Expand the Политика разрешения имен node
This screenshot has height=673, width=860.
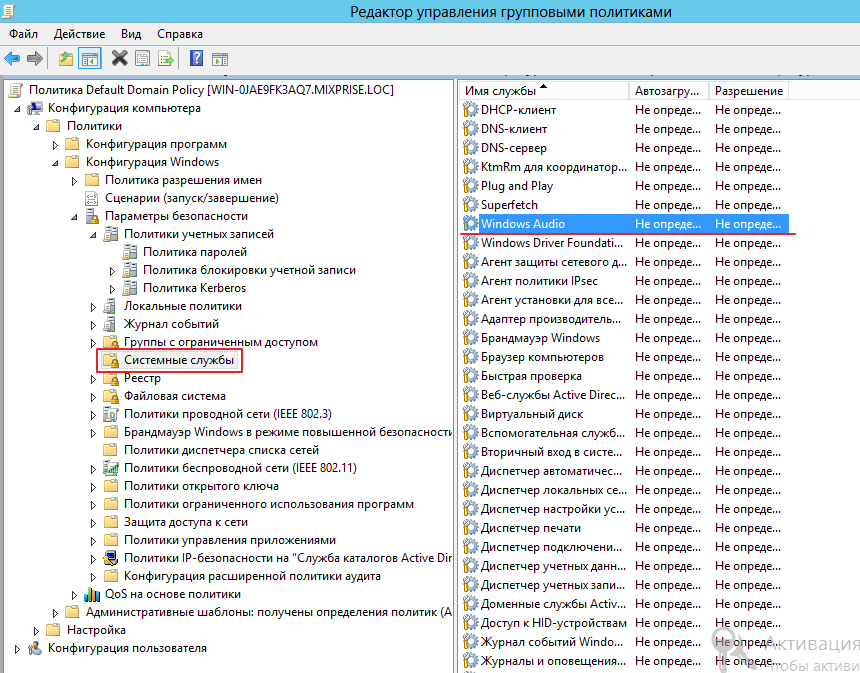pyautogui.click(x=74, y=180)
